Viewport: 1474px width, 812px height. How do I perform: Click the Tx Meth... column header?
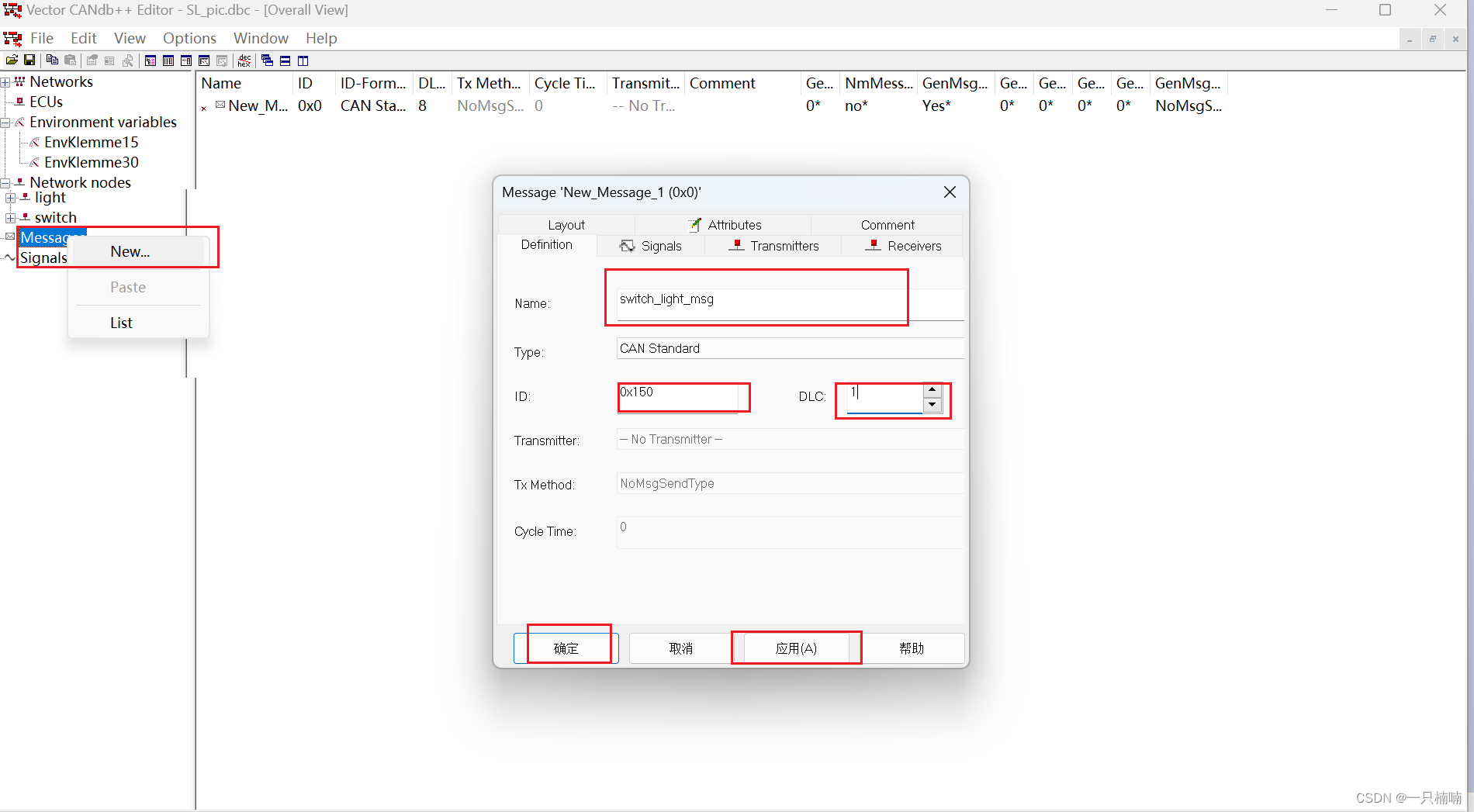pos(489,83)
